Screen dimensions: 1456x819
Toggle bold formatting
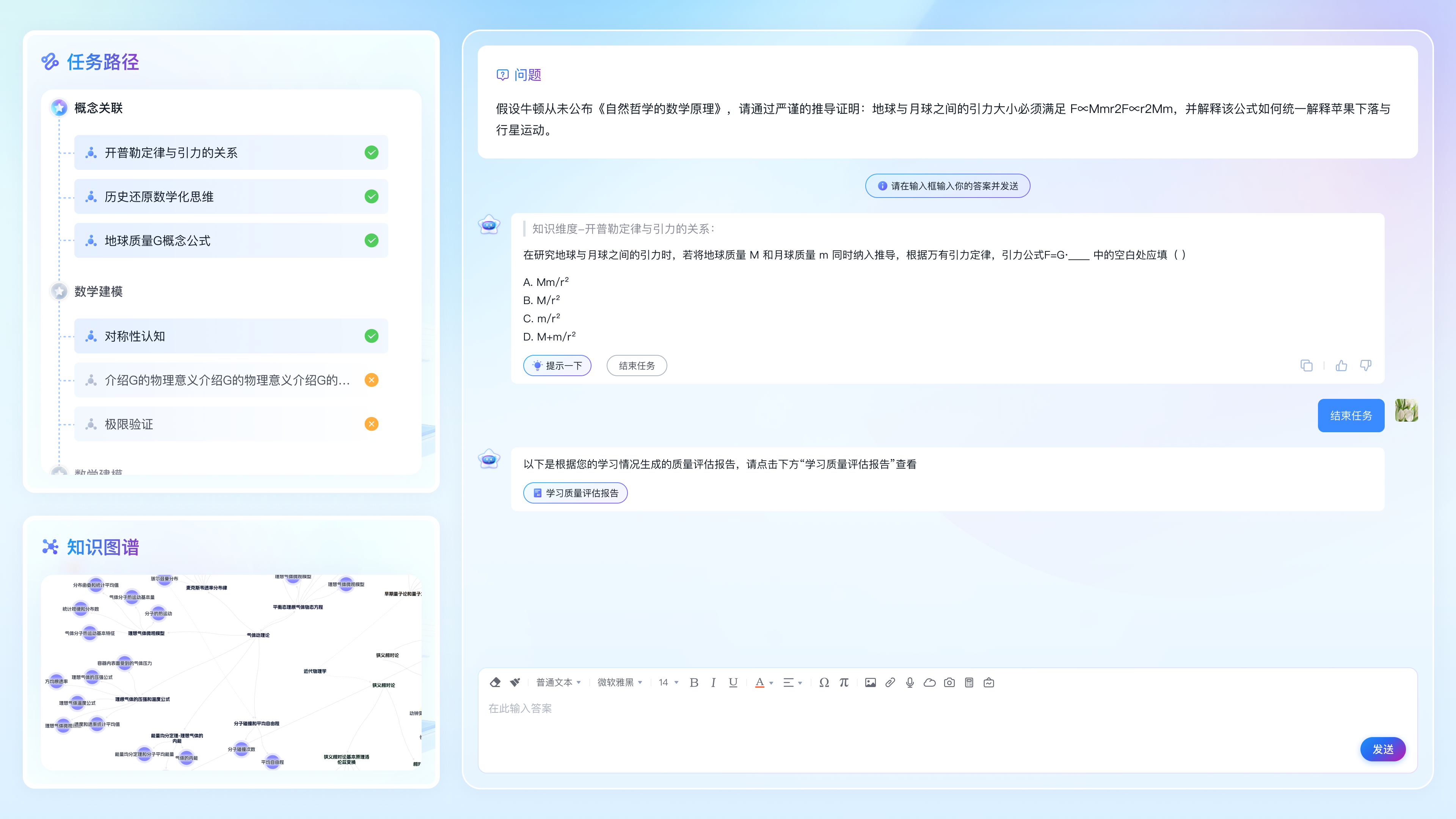(694, 682)
